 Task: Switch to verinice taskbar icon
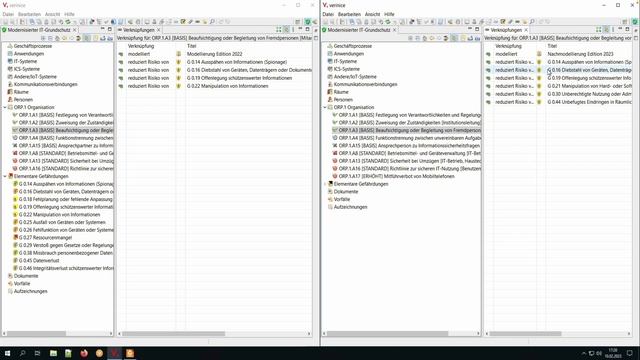click(x=115, y=353)
